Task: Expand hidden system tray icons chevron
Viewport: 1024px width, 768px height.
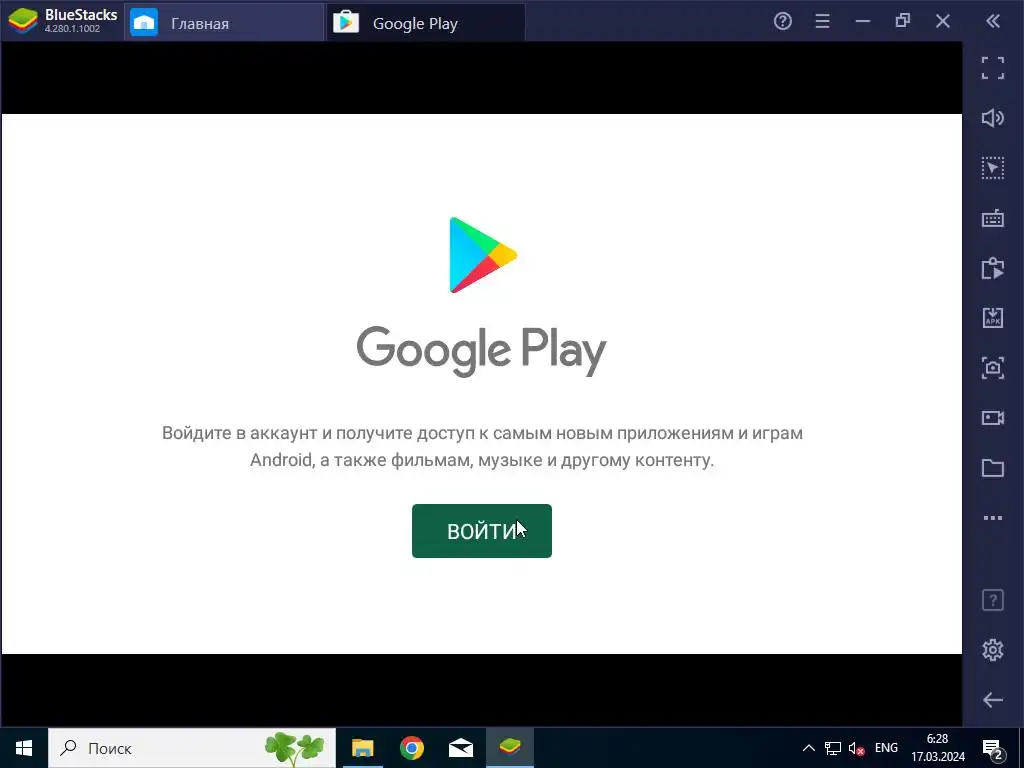Action: [808, 748]
